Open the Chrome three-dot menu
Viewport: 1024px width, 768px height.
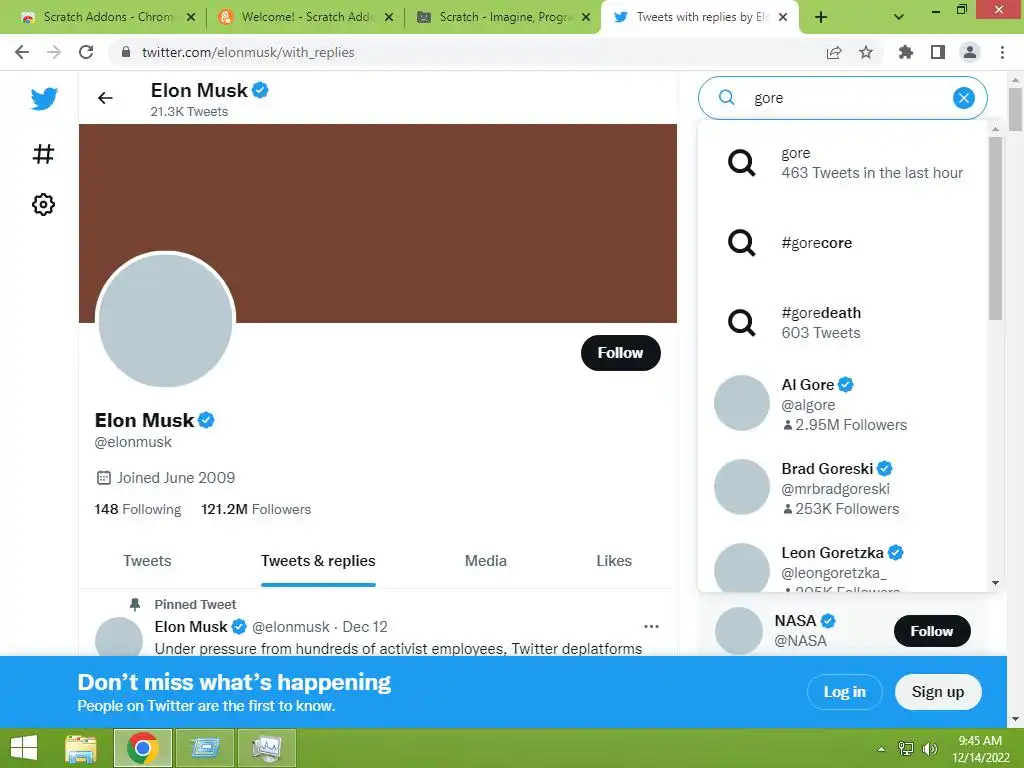coord(1002,52)
